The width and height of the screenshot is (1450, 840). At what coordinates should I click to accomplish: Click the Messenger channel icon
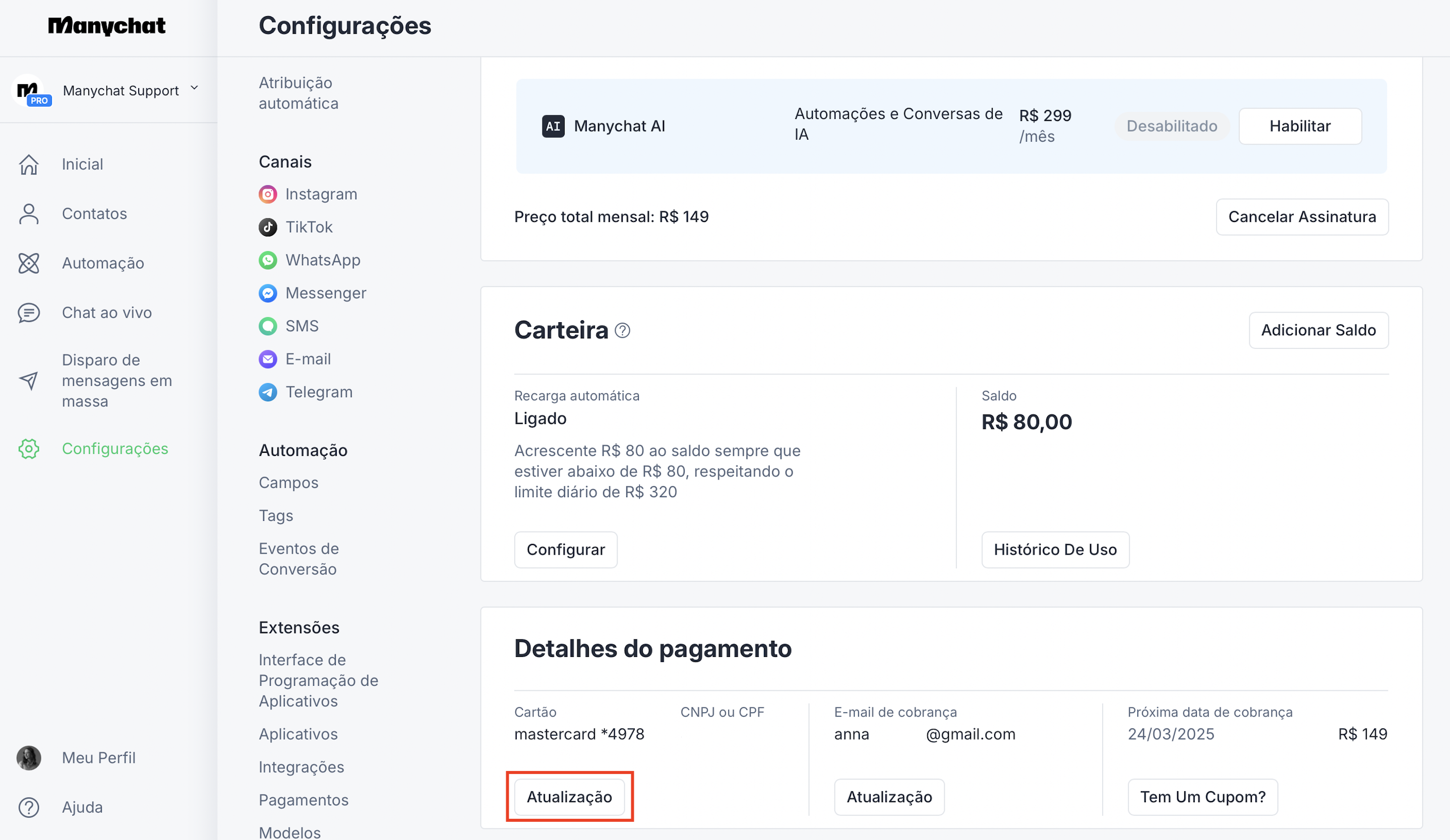pyautogui.click(x=268, y=293)
